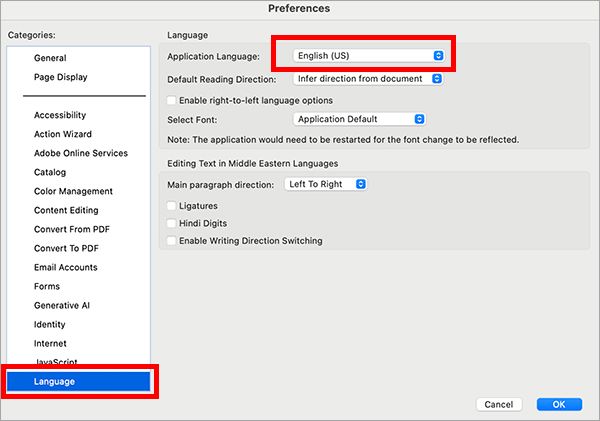The width and height of the screenshot is (600, 421).
Task: Select Email Accounts in the list
Action: point(65,267)
